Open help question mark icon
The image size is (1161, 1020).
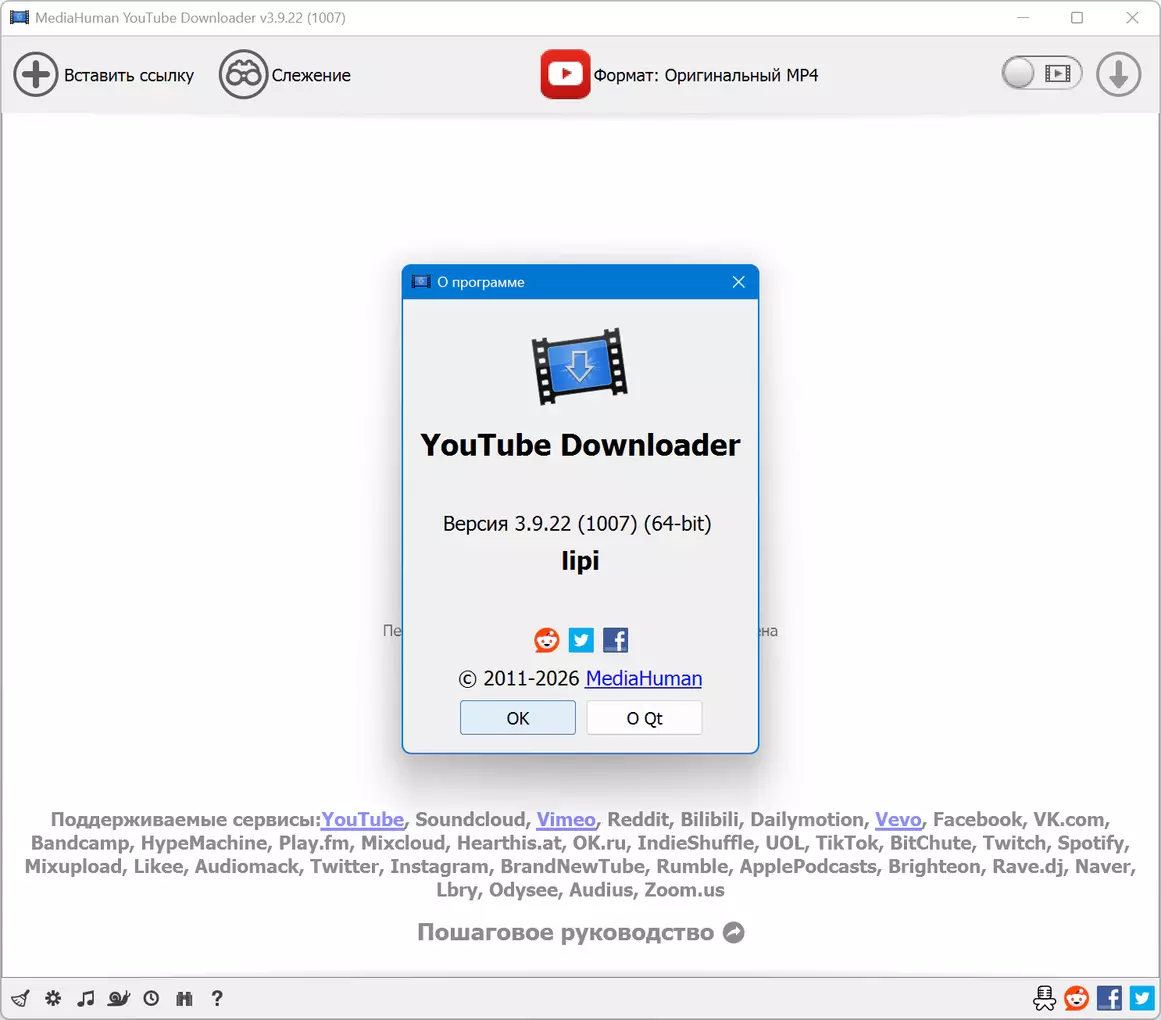(x=217, y=999)
